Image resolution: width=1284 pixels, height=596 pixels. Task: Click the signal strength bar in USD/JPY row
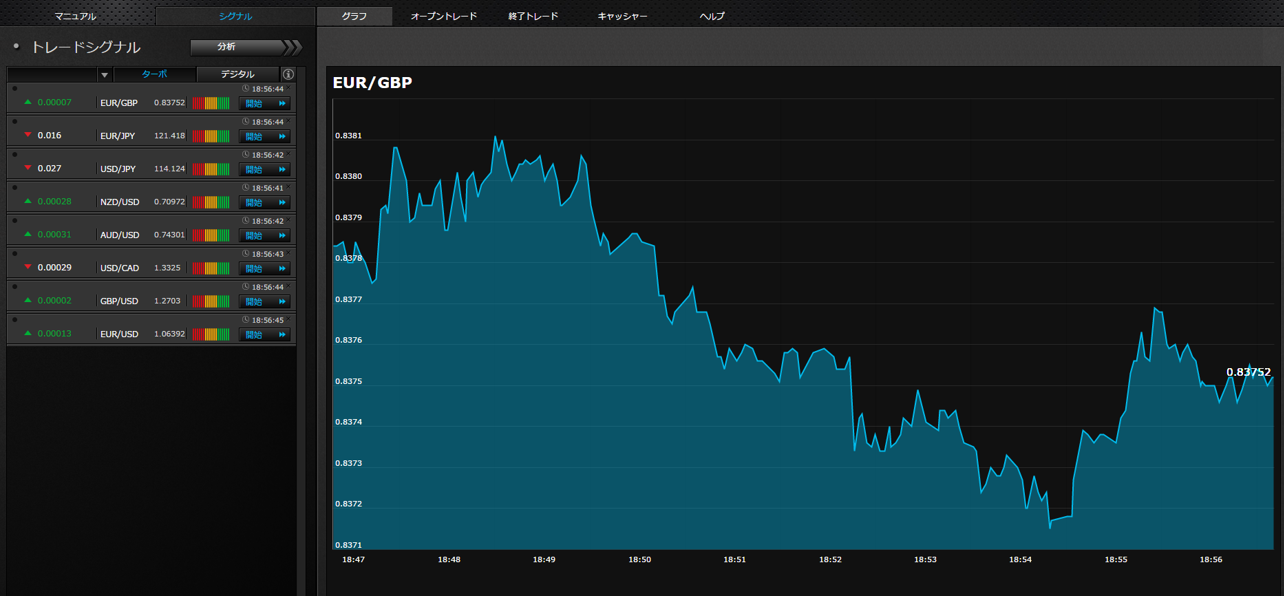tap(211, 169)
